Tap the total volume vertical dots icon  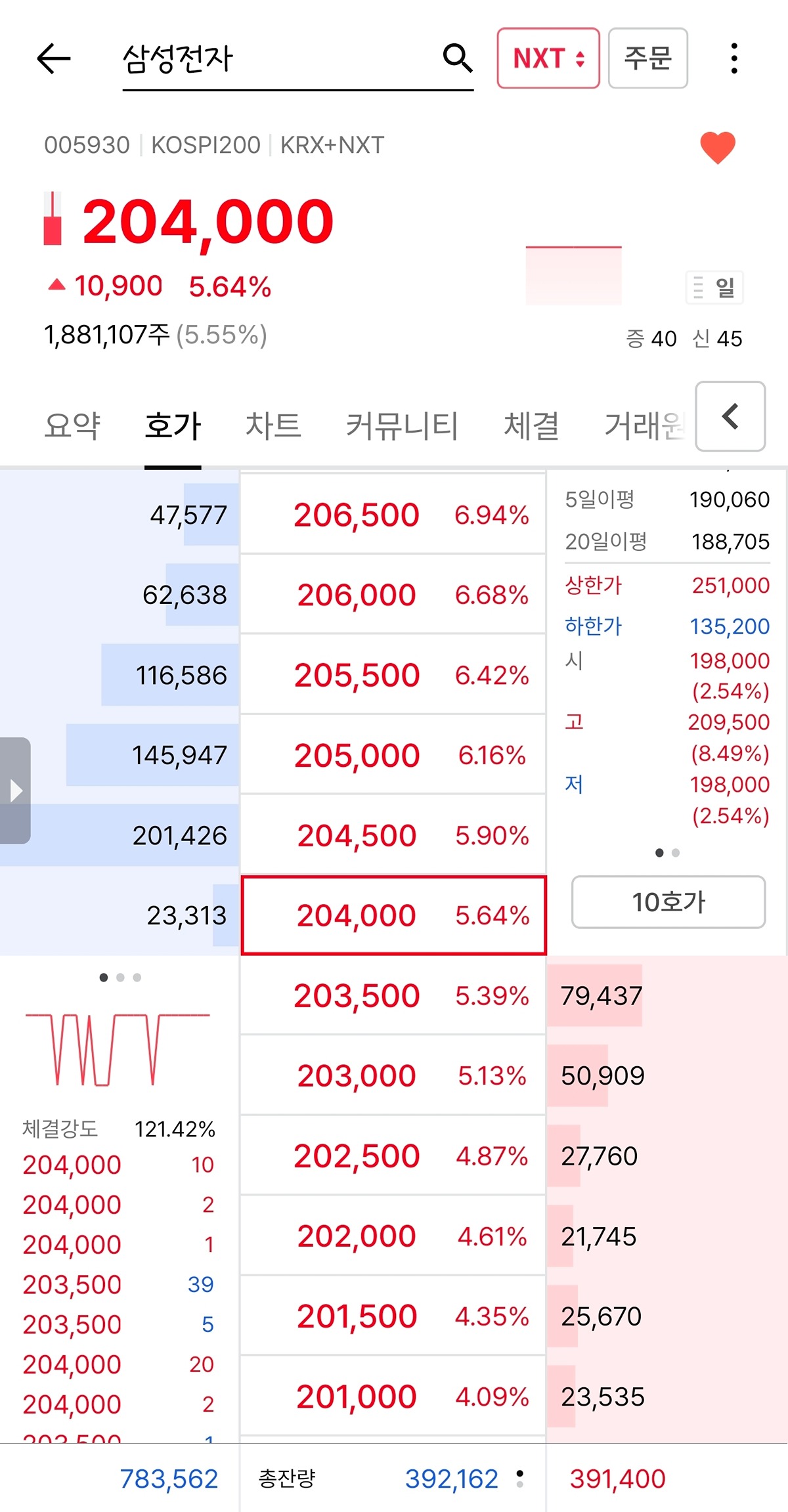coord(520,1479)
